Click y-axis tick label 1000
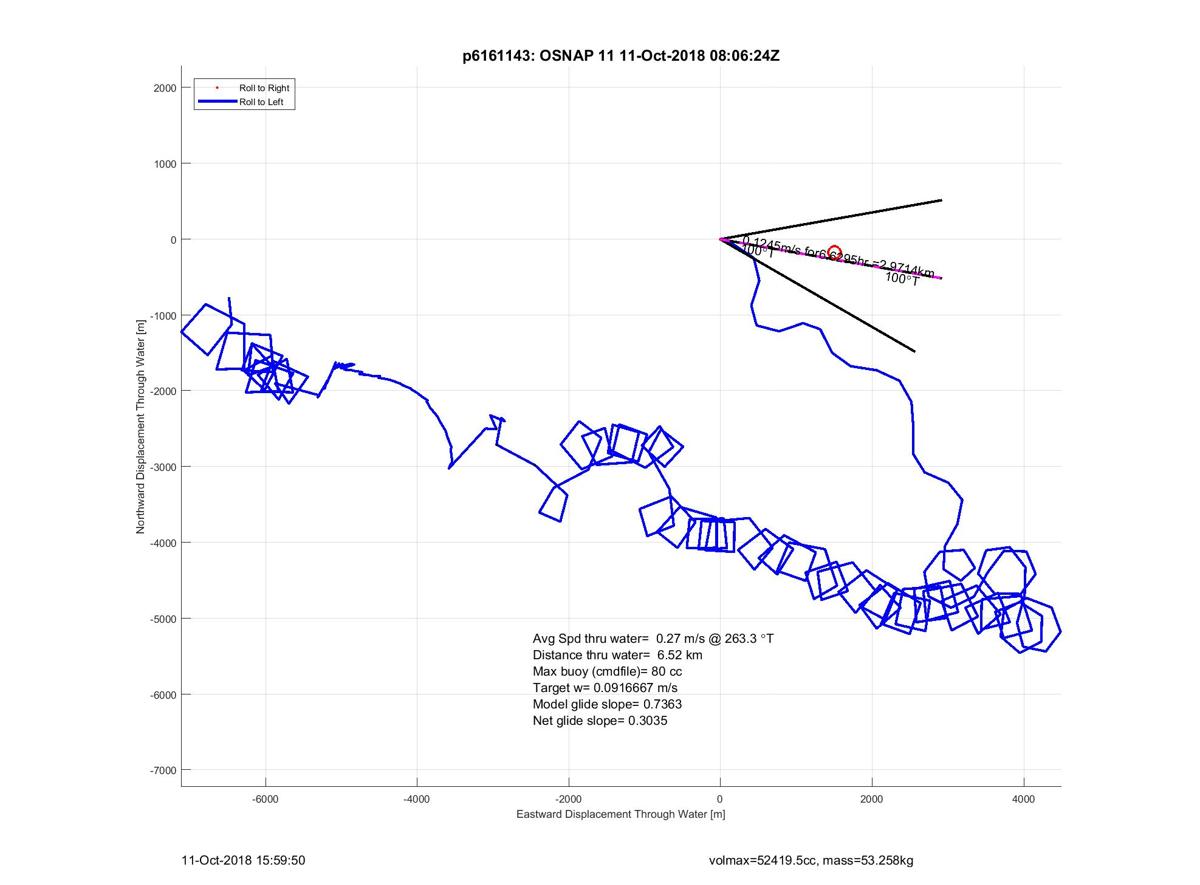The height and width of the screenshot is (885, 1200). tap(165, 164)
